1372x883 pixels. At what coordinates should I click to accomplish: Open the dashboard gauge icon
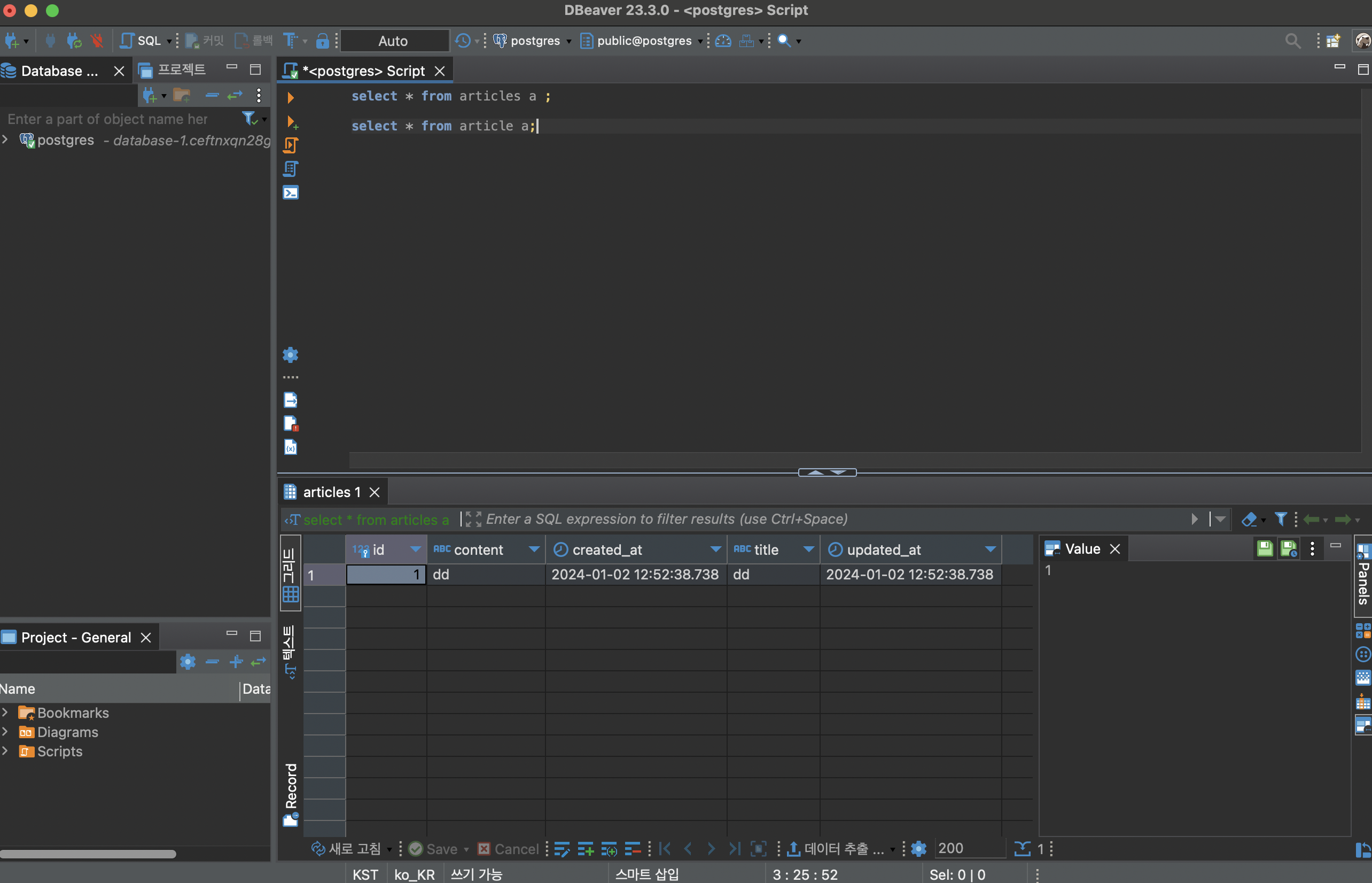[723, 41]
